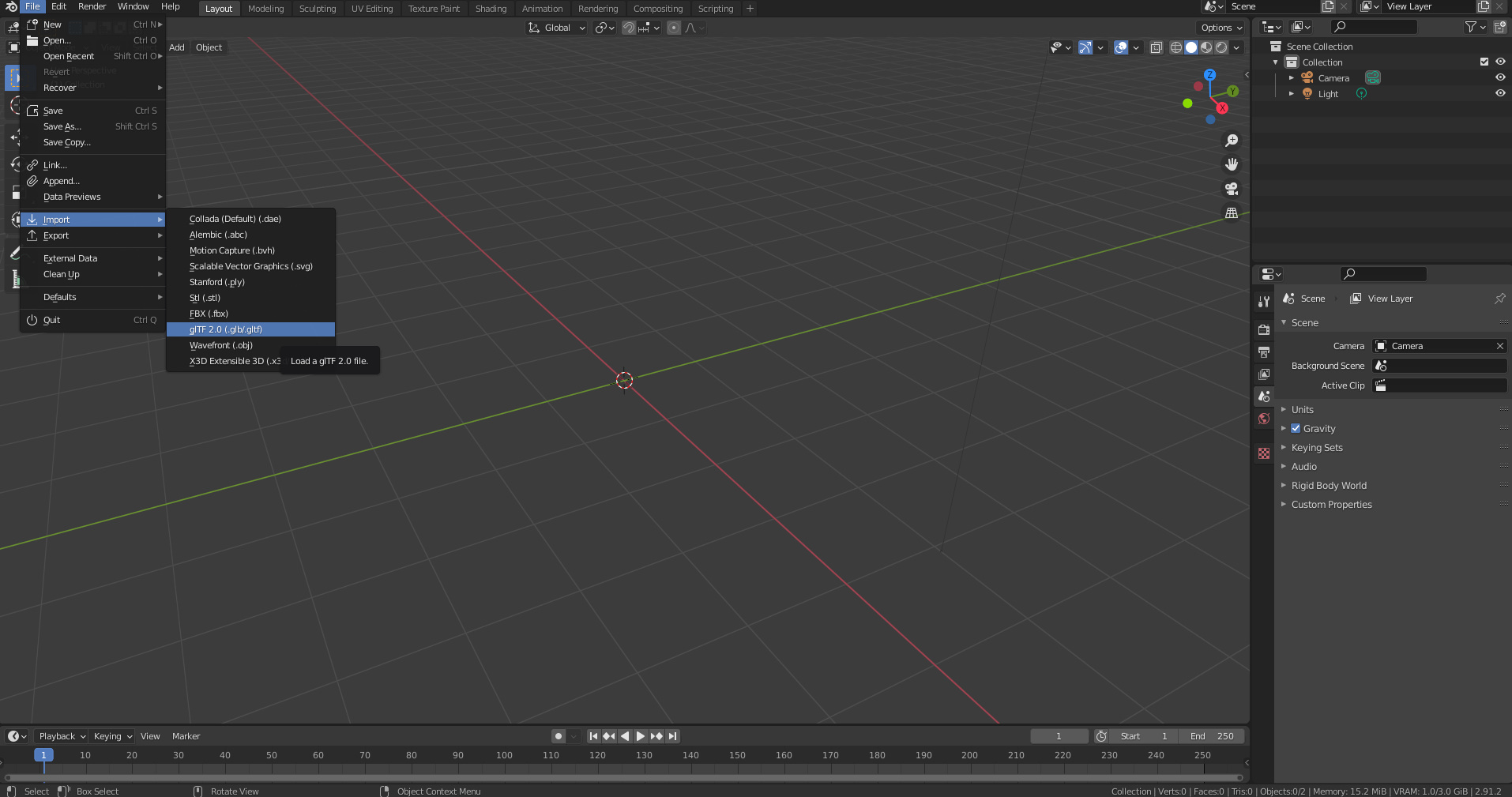Viewport: 1512px width, 797px height.
Task: Expand the Units panel
Action: pos(1302,410)
